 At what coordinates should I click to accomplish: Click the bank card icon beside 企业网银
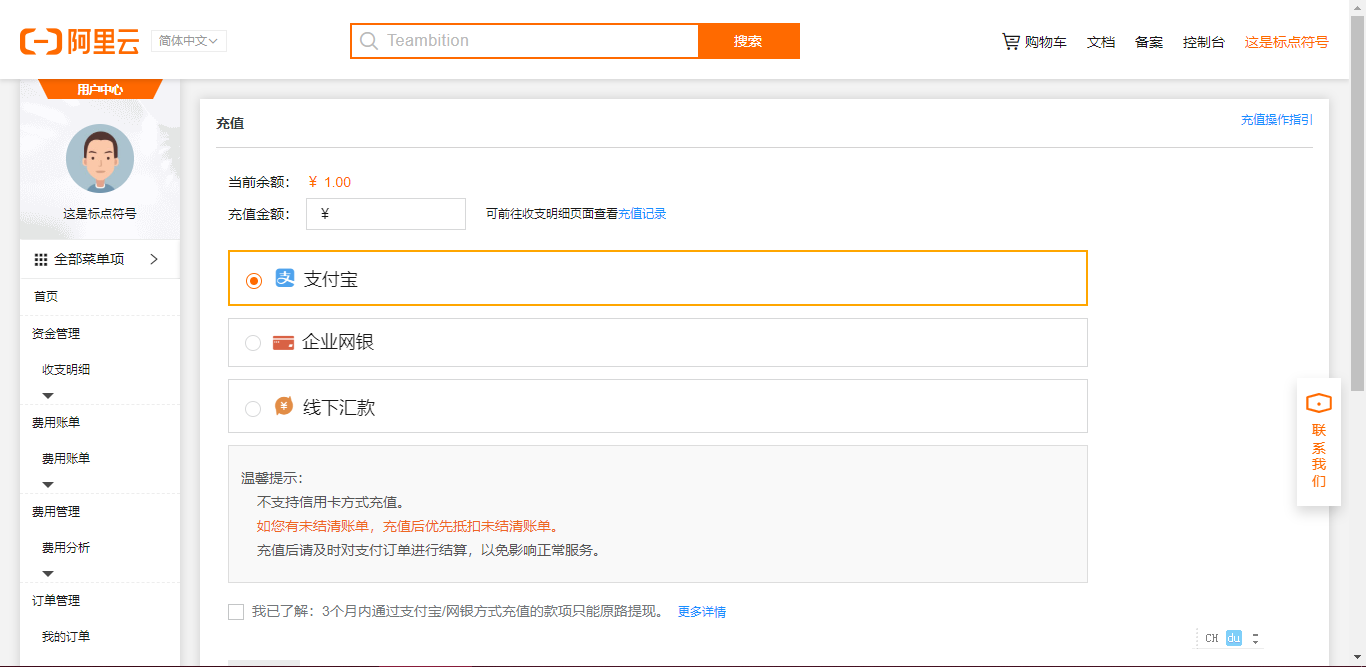[283, 342]
